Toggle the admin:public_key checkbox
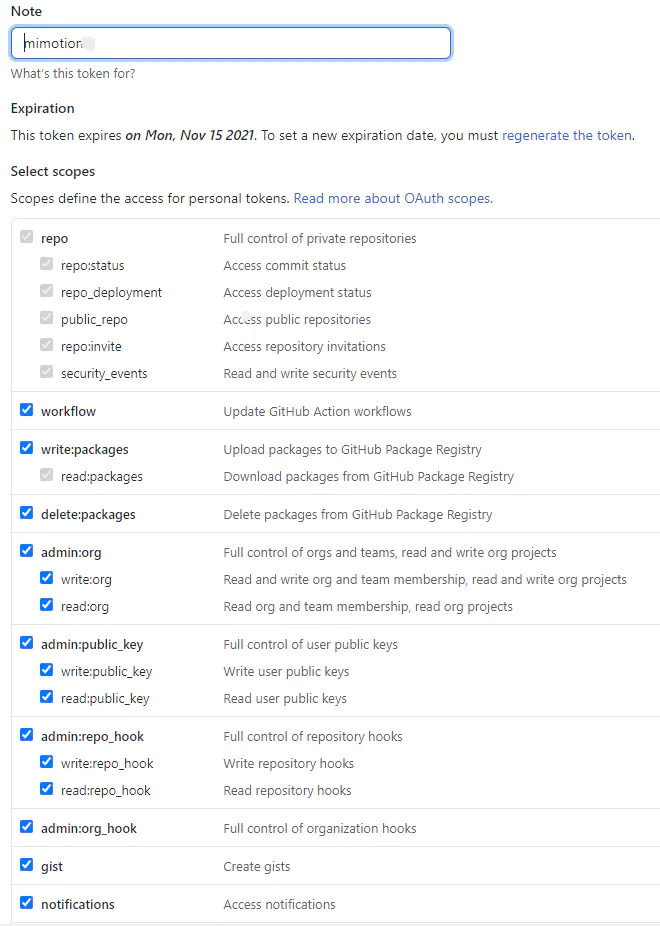The width and height of the screenshot is (660, 926). pyautogui.click(x=27, y=644)
